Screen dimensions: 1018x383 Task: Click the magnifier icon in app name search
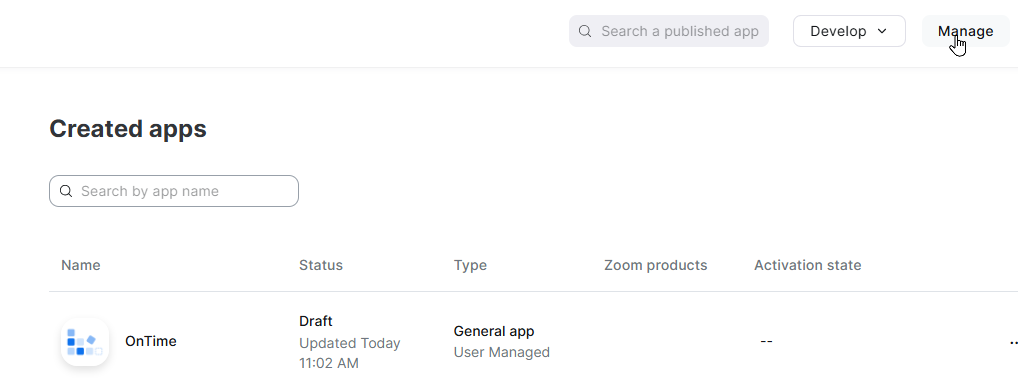(x=66, y=191)
